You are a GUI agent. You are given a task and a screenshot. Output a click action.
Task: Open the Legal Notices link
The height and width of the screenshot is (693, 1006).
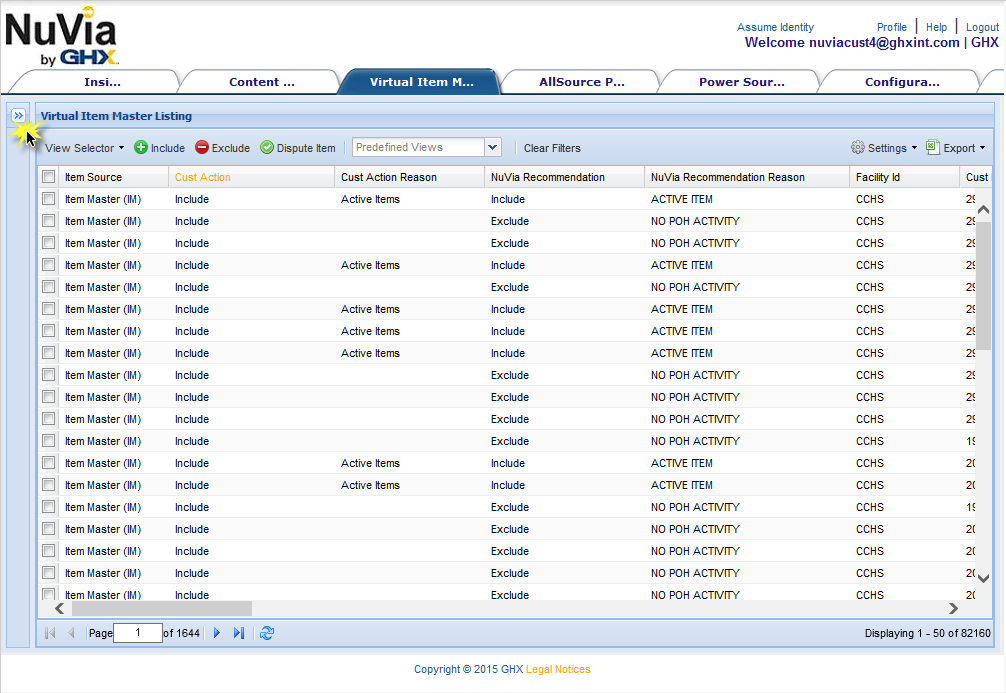pyautogui.click(x=558, y=669)
